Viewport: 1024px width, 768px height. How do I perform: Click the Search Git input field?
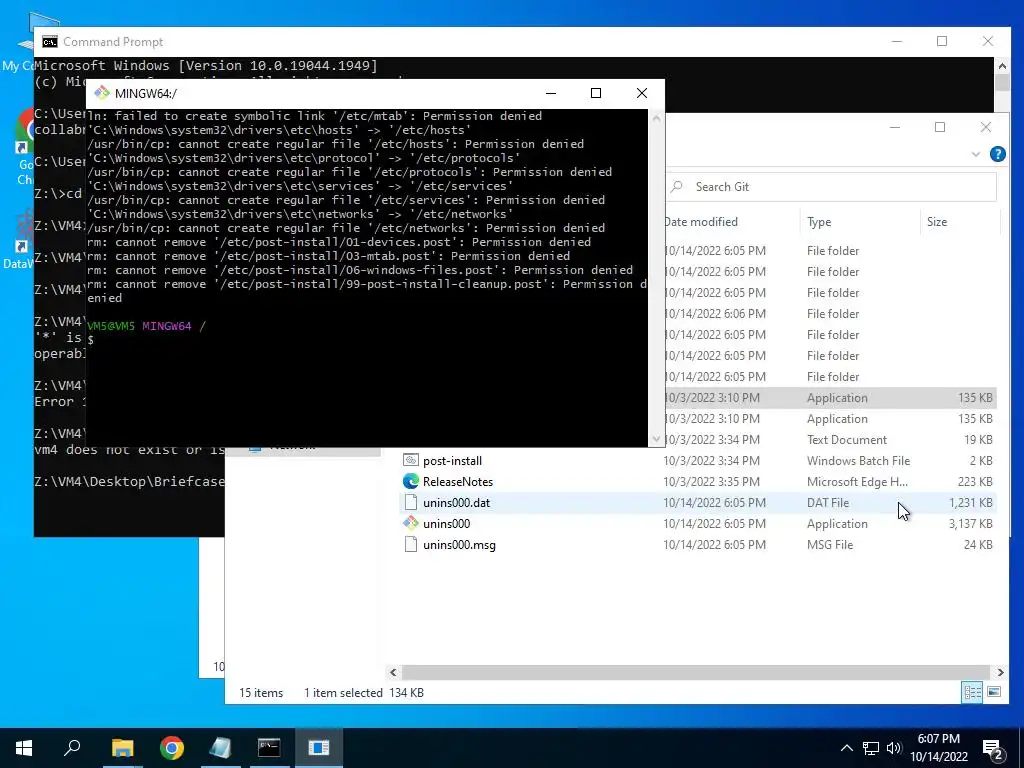tap(832, 187)
